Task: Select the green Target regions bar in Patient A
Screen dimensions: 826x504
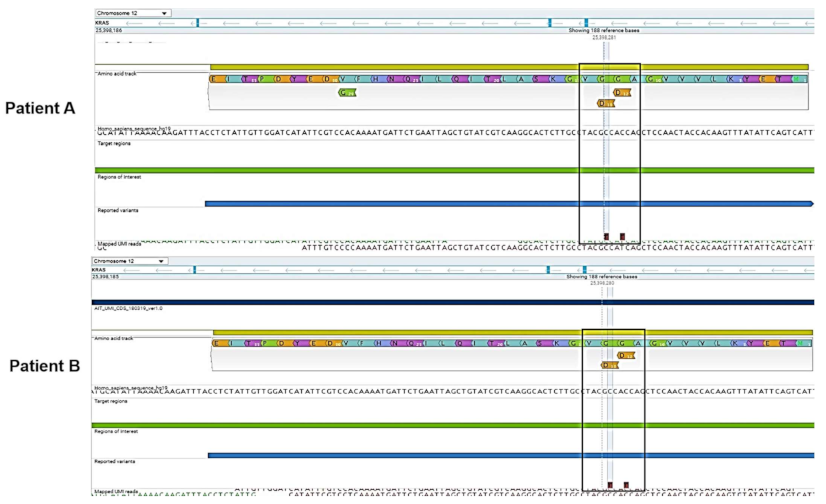Action: coord(452,169)
